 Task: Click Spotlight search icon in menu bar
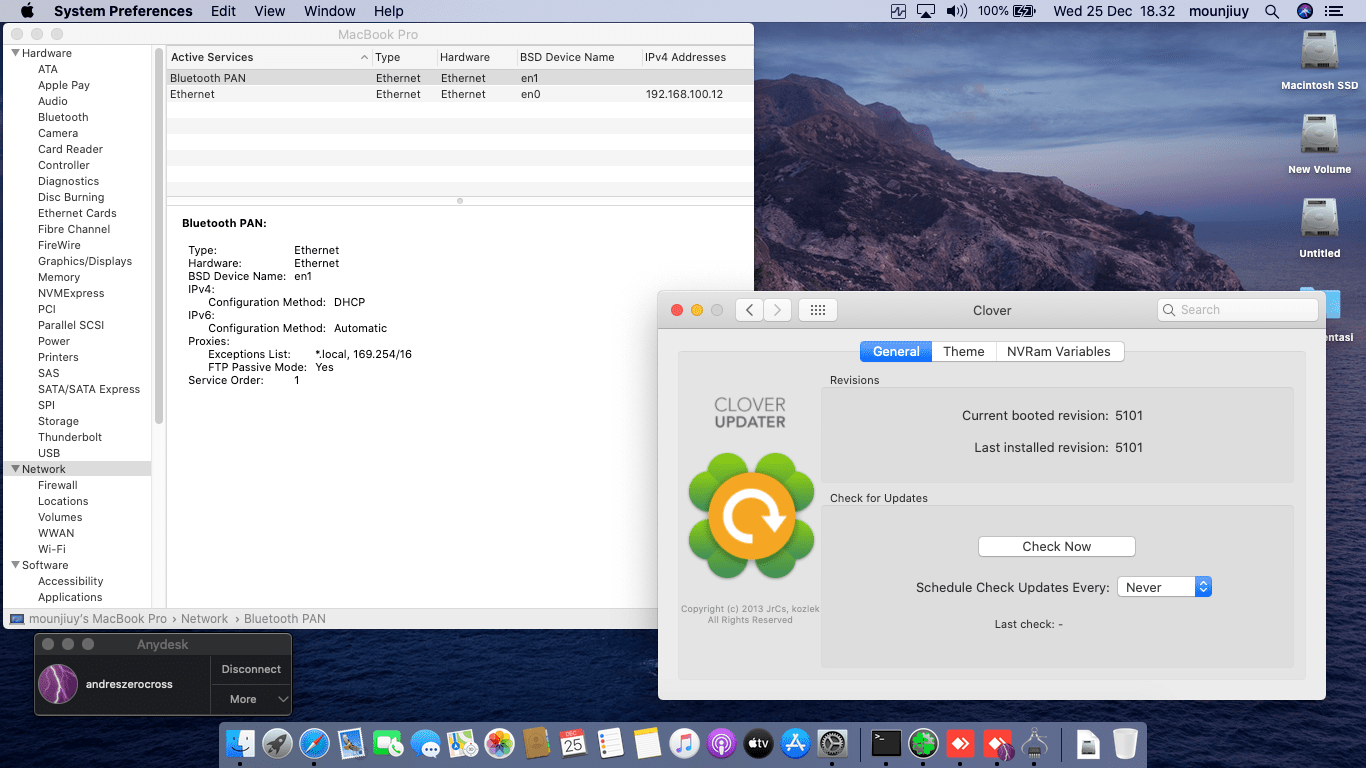(x=1272, y=11)
